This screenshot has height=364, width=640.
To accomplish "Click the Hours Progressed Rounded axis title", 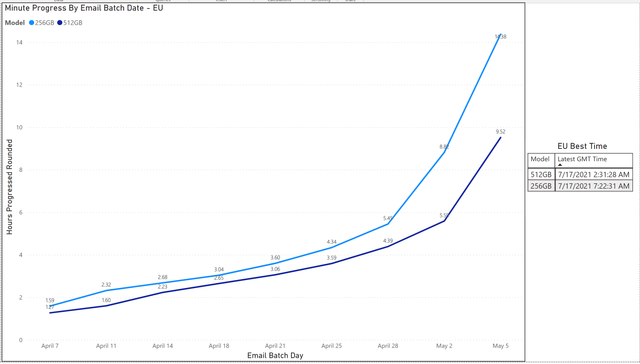I will [9, 187].
